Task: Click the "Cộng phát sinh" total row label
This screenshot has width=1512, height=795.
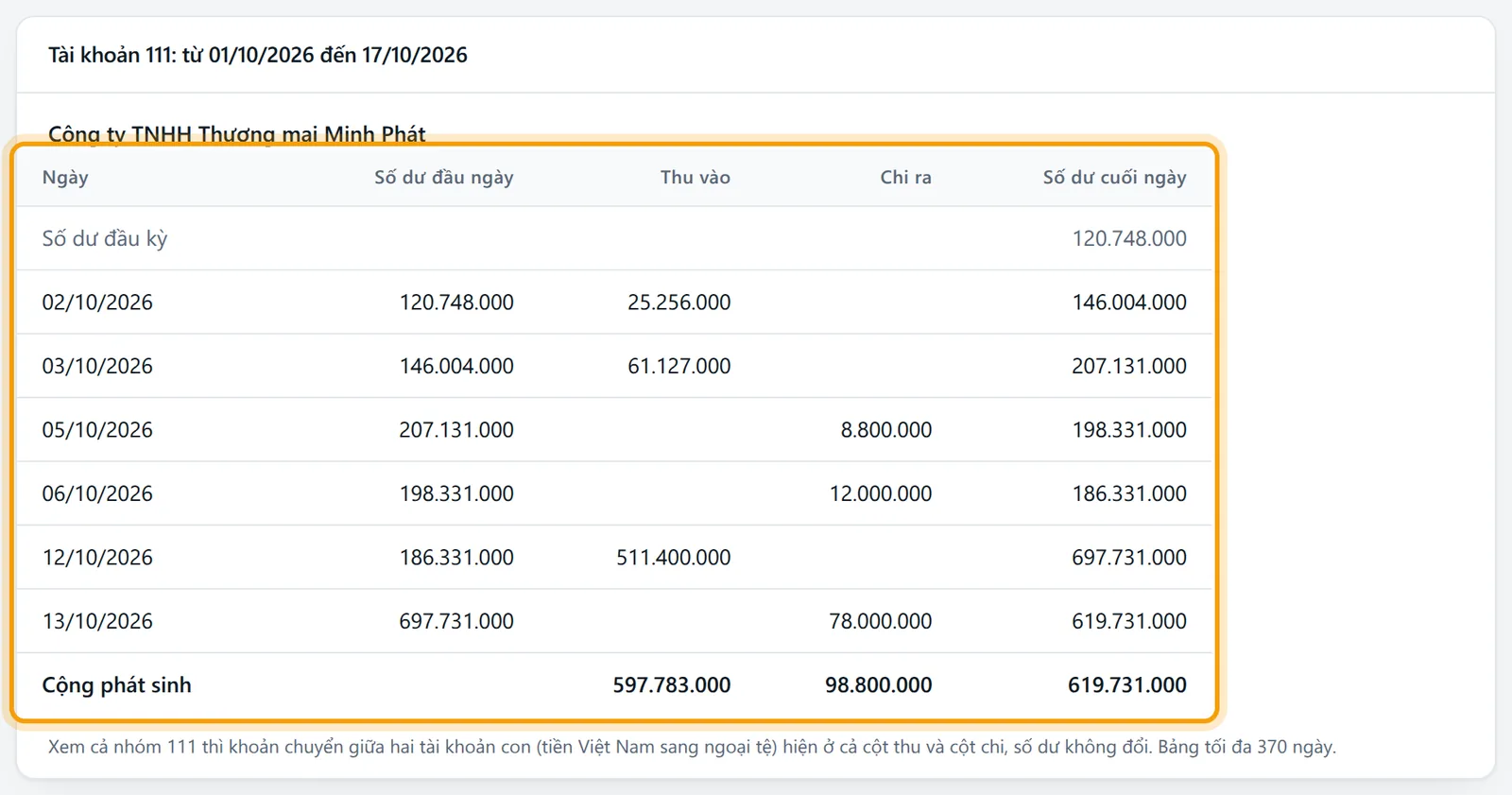Action: tap(116, 685)
